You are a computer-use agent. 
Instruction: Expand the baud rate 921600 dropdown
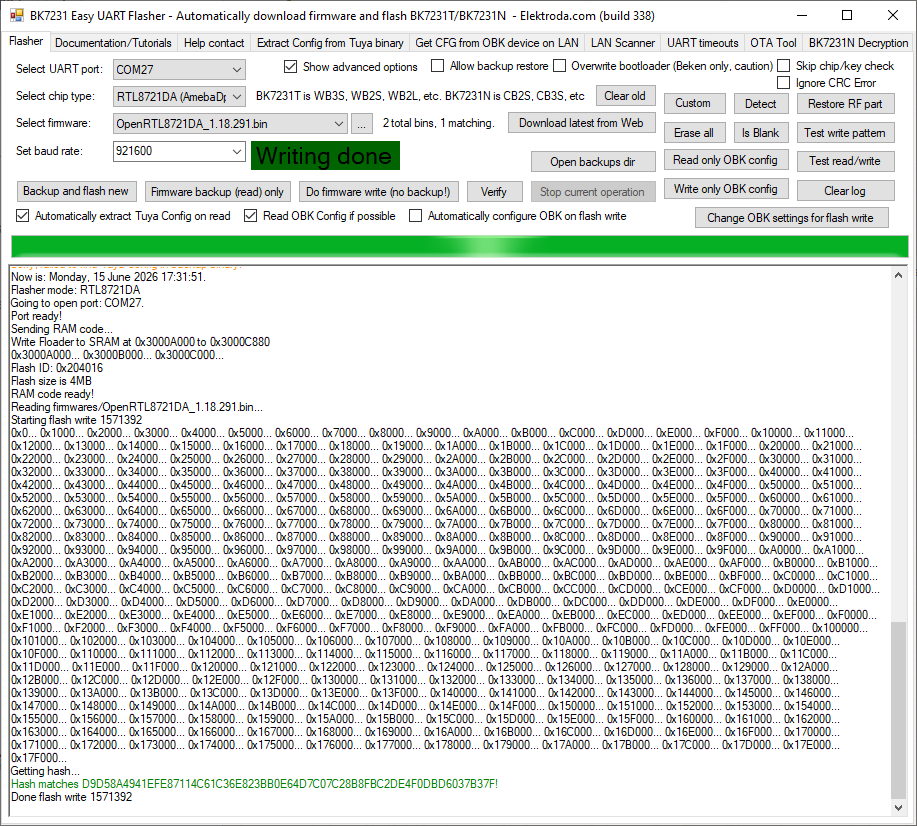click(x=236, y=151)
